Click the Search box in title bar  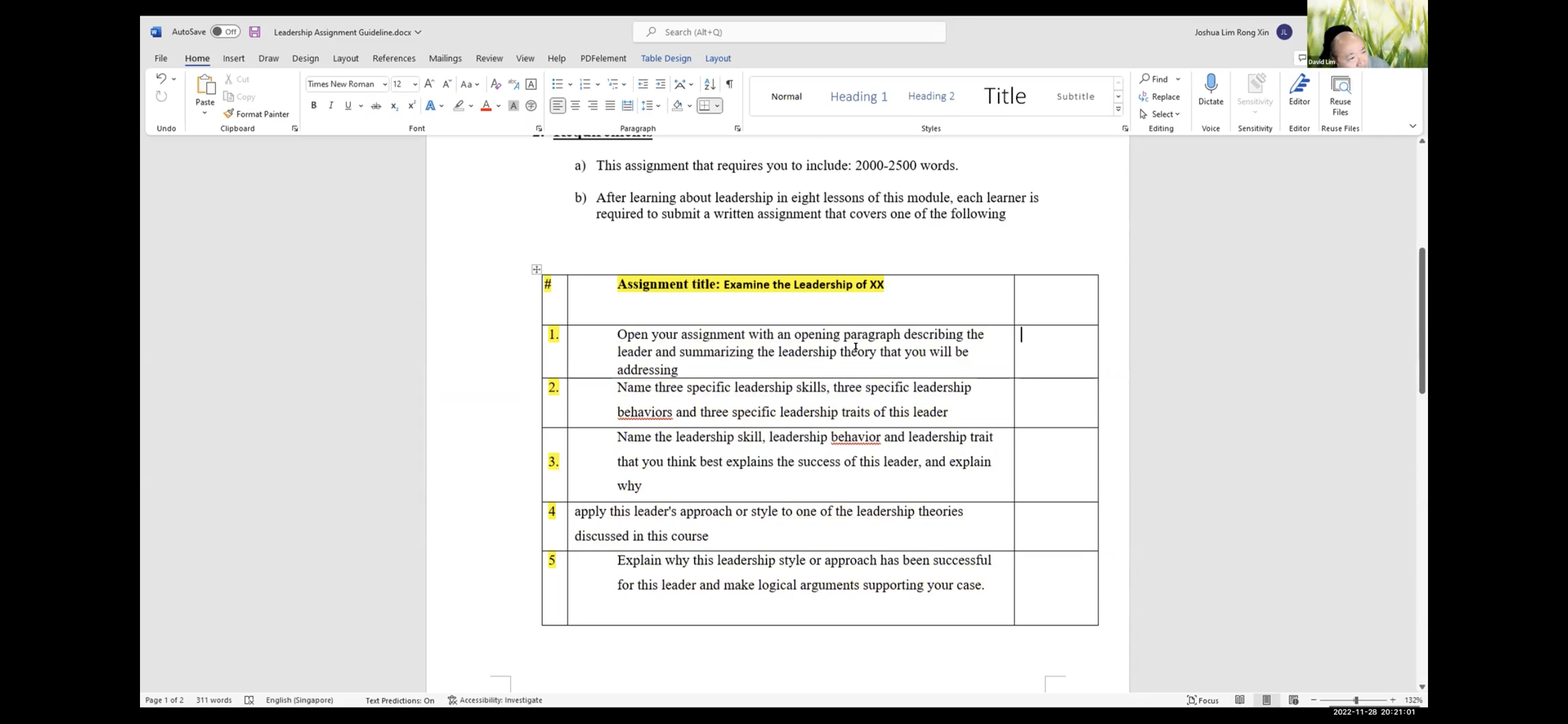pos(789,32)
